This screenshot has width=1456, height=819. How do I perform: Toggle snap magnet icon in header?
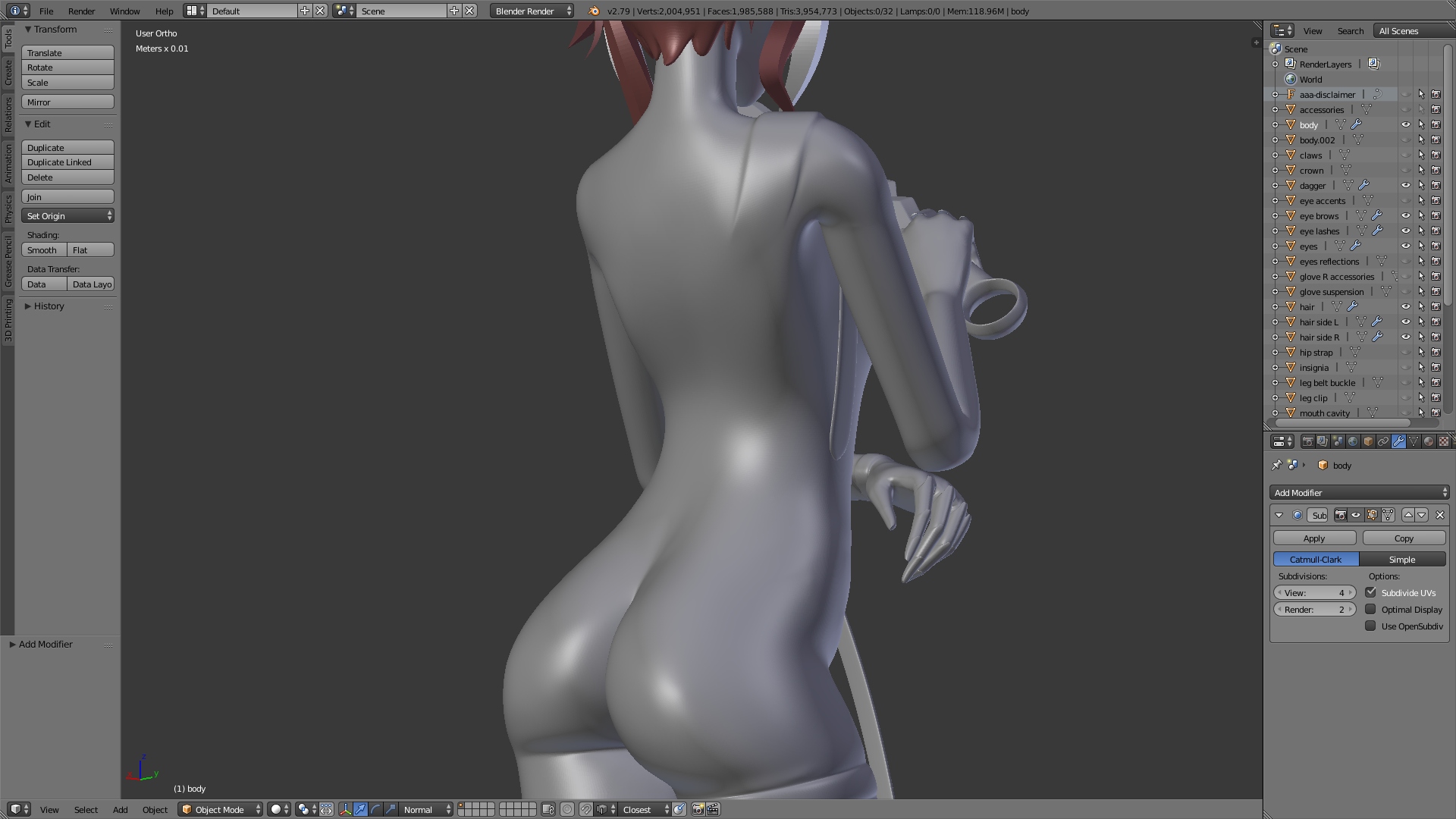(586, 809)
